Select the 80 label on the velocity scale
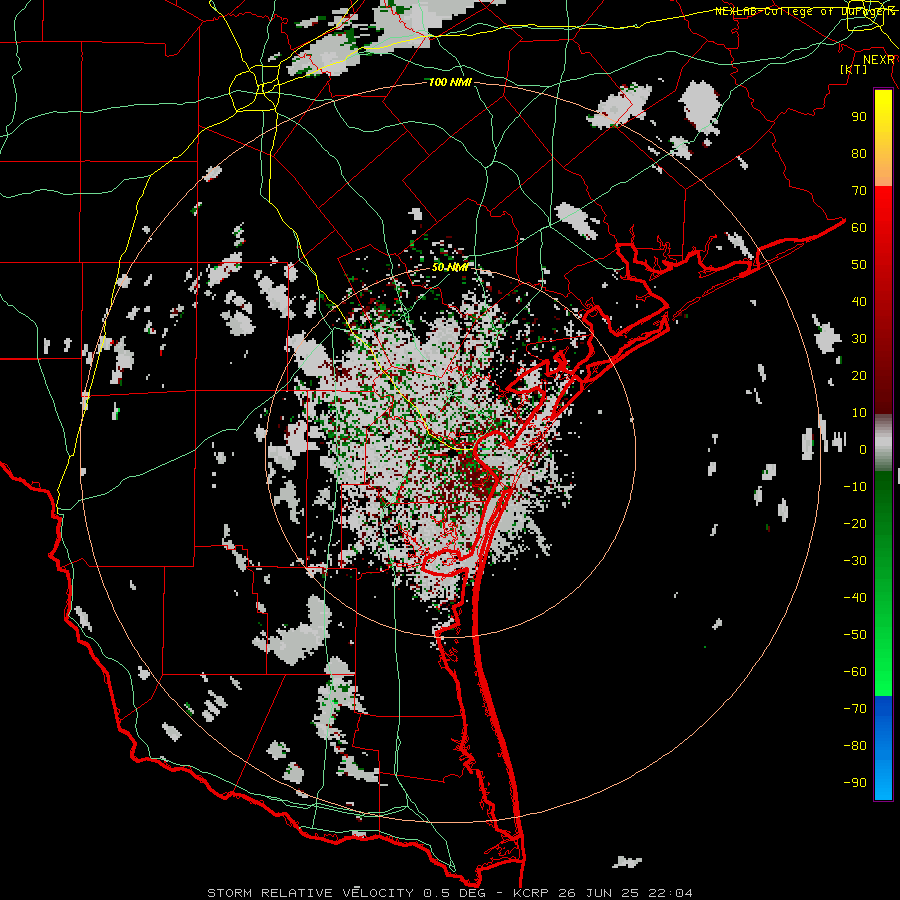This screenshot has width=900, height=900. point(859,154)
